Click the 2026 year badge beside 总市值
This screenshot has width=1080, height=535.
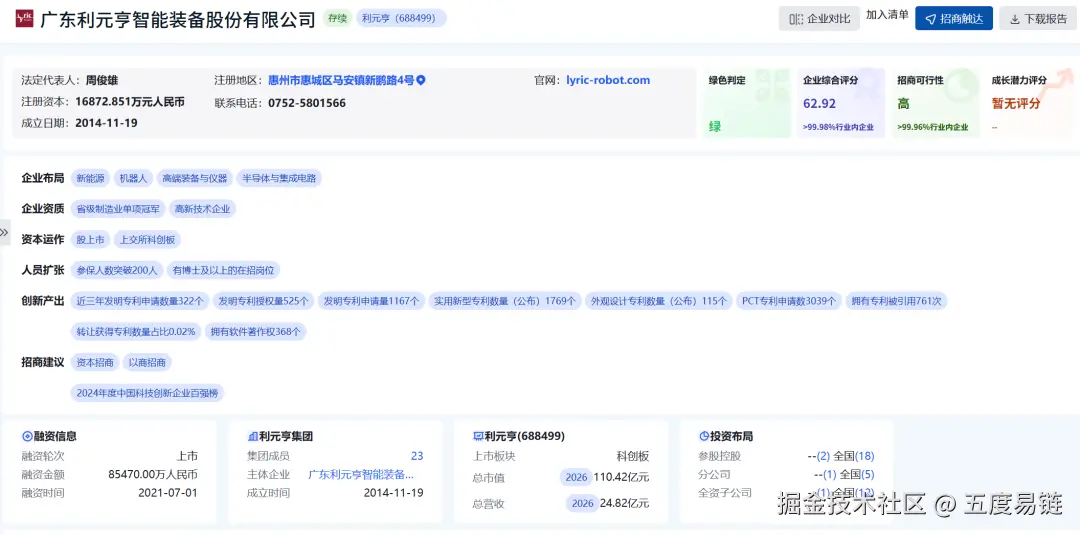point(576,476)
